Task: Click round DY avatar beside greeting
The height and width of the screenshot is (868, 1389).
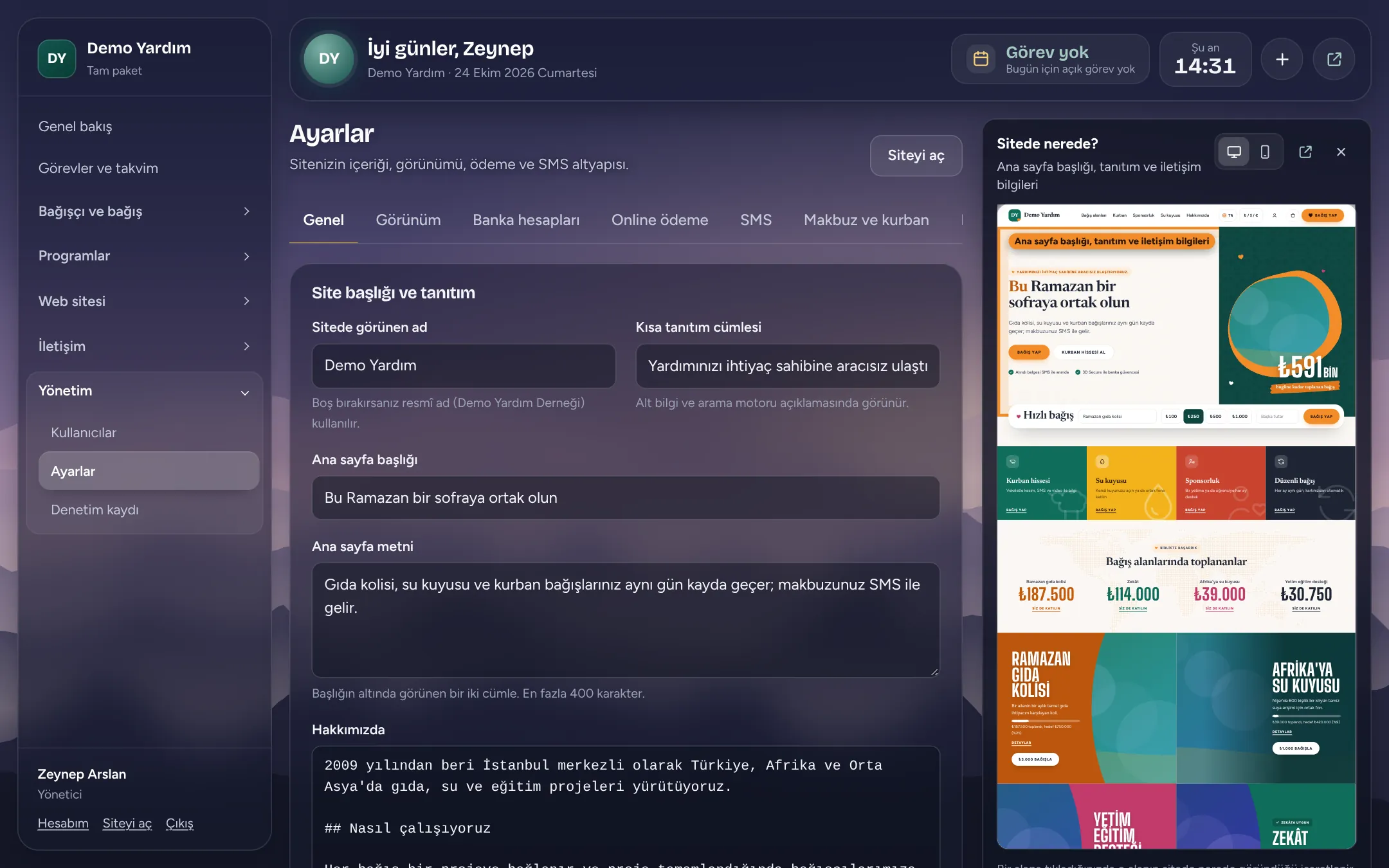Action: coord(329,59)
